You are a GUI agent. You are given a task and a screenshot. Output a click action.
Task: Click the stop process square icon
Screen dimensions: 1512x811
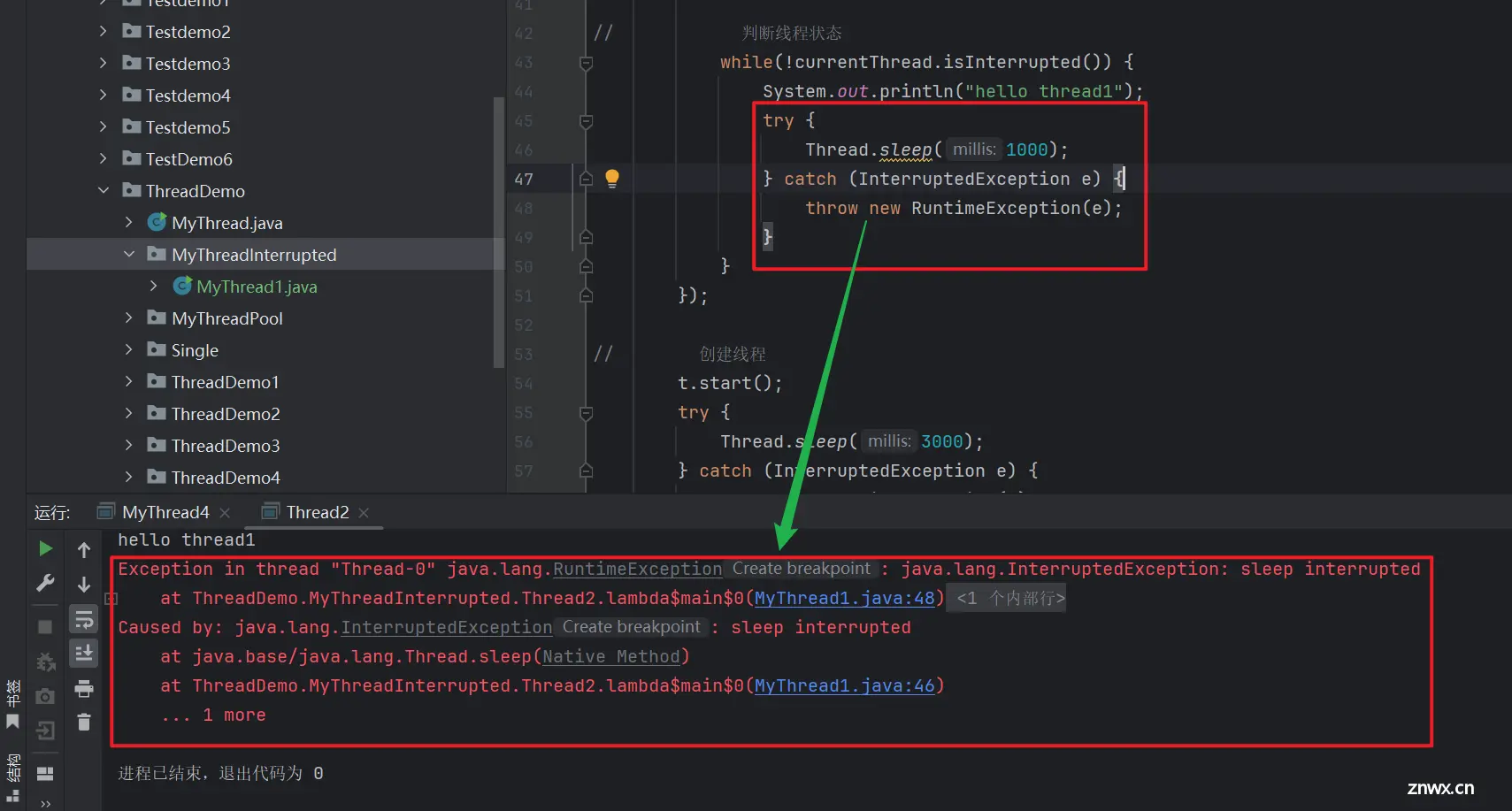(x=45, y=626)
